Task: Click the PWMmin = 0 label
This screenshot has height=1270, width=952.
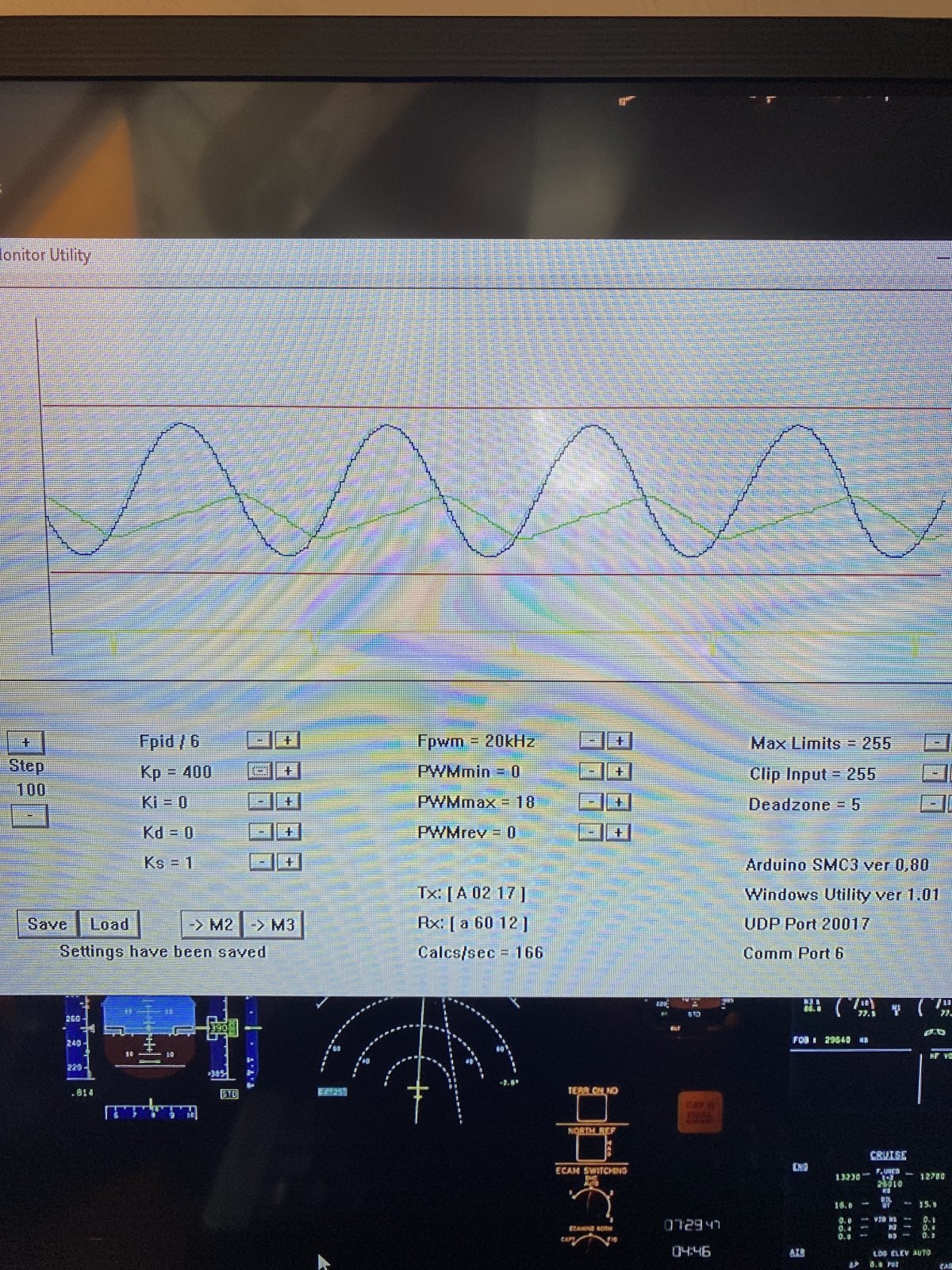Action: [x=469, y=772]
